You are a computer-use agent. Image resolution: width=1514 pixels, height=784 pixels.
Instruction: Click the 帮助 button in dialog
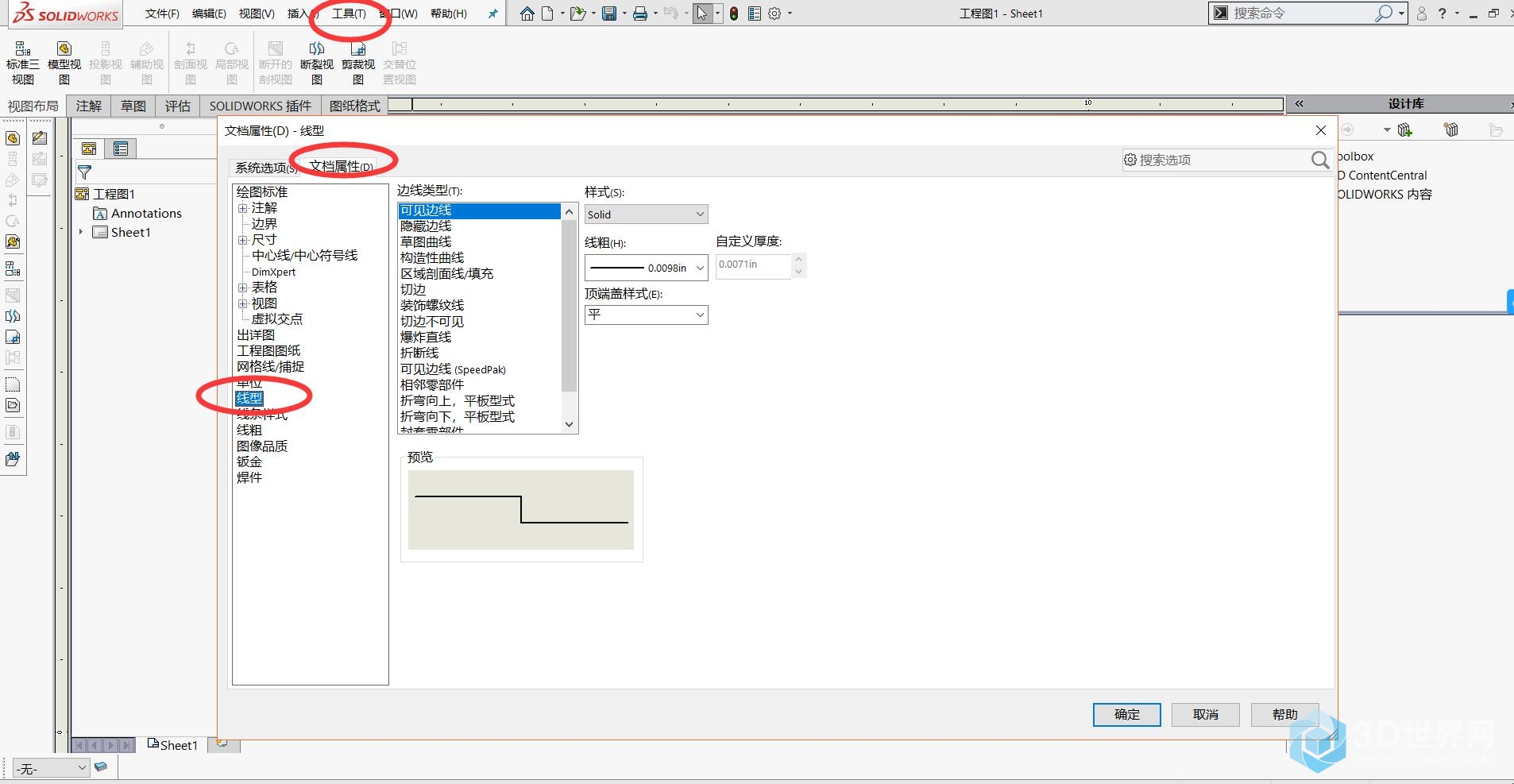1285,714
